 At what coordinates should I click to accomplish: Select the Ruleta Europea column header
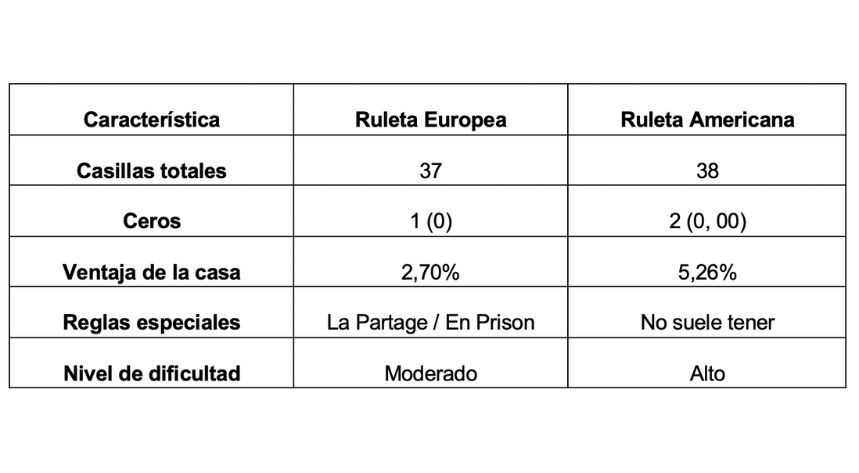(430, 120)
